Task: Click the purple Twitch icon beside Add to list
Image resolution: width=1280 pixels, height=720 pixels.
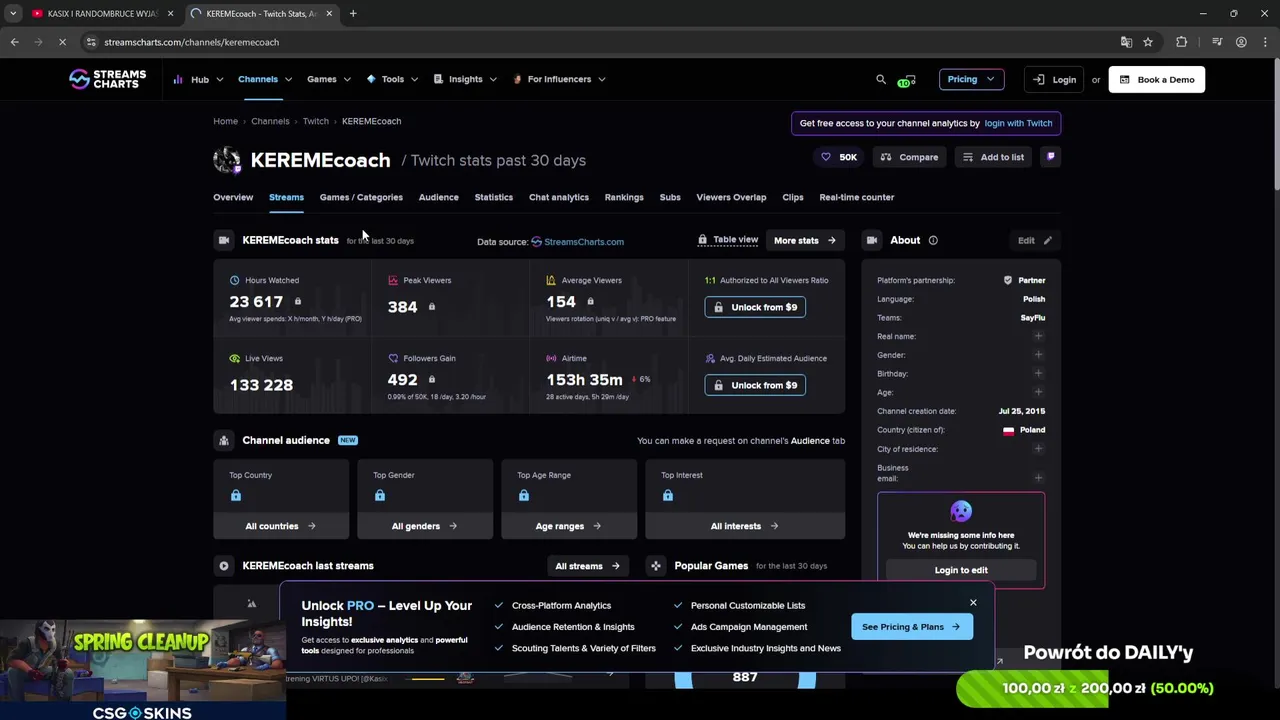Action: point(1050,157)
